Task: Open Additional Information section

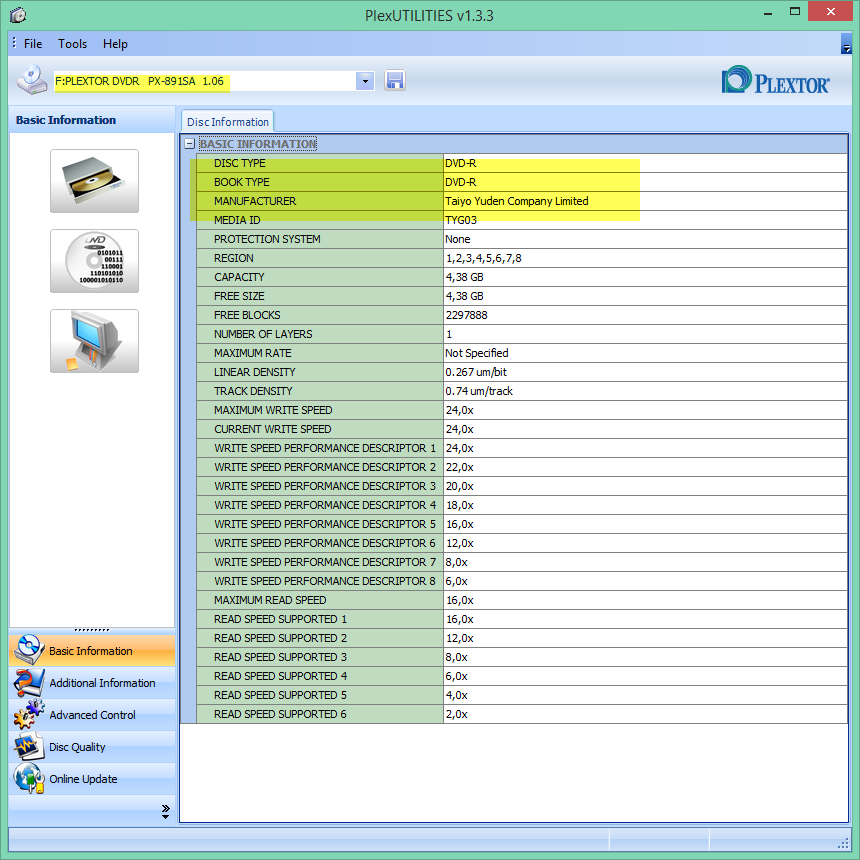Action: tap(92, 683)
